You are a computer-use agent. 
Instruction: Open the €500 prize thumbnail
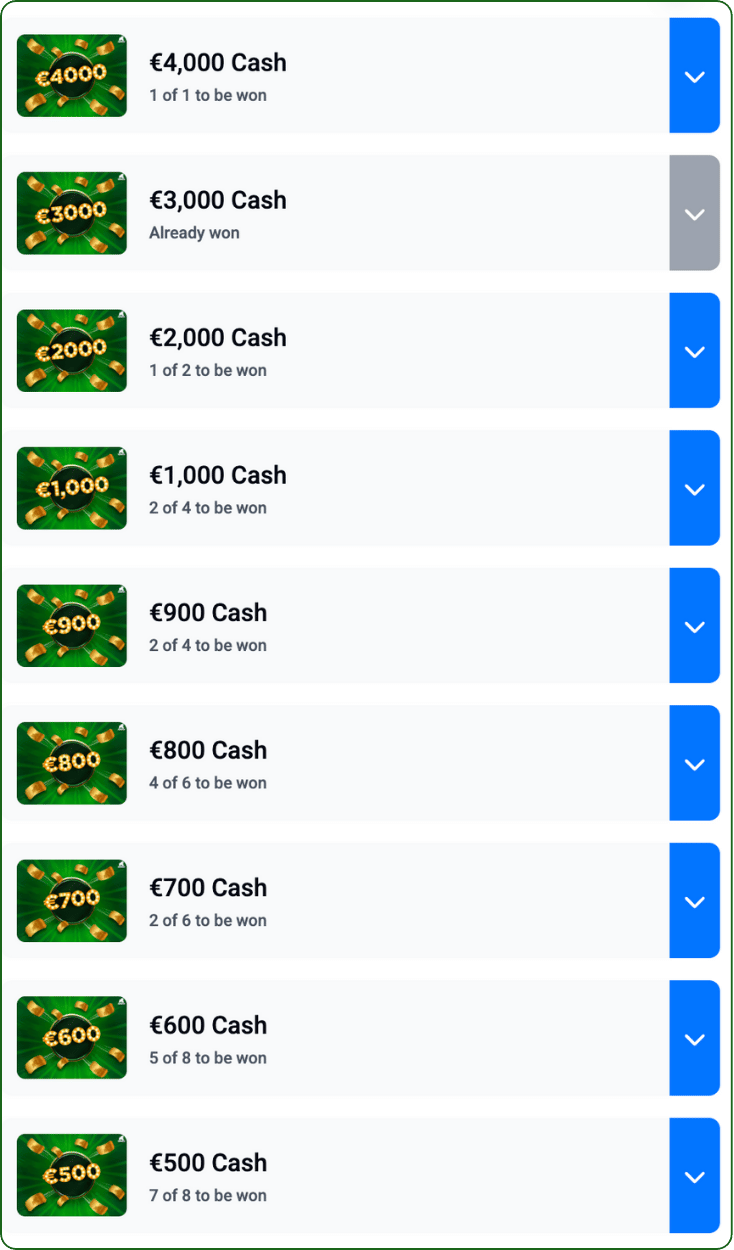[72, 1176]
